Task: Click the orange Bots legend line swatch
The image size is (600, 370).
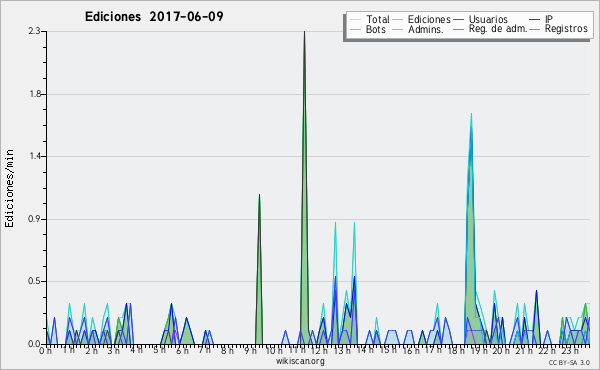Action: tap(355, 29)
